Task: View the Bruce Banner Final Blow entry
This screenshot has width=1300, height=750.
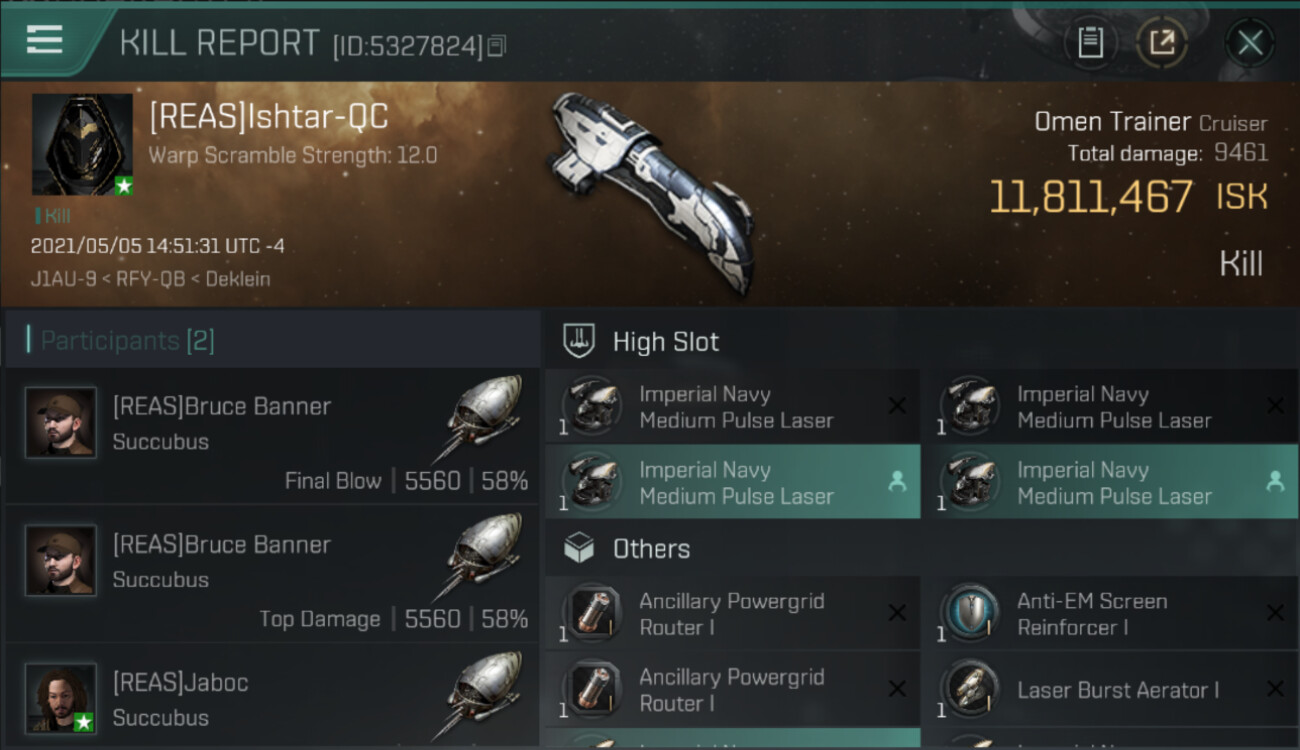Action: (x=272, y=435)
